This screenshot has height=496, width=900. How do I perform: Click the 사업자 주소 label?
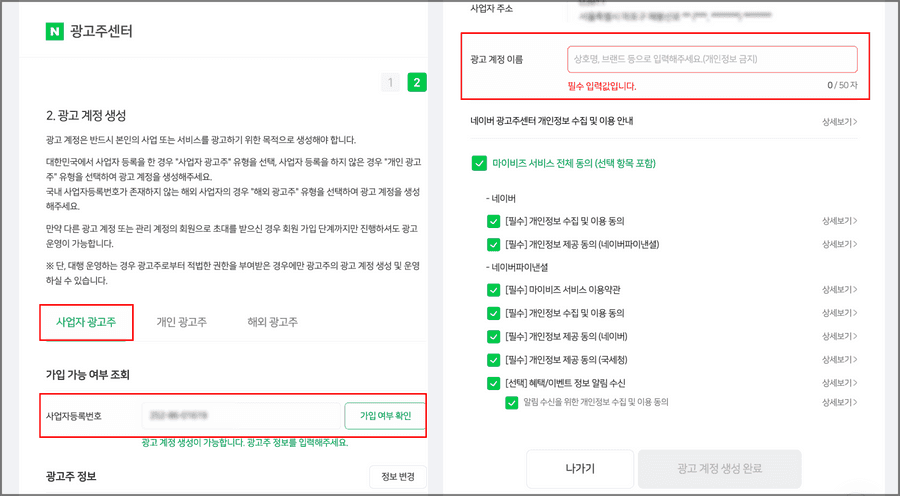tap(492, 9)
